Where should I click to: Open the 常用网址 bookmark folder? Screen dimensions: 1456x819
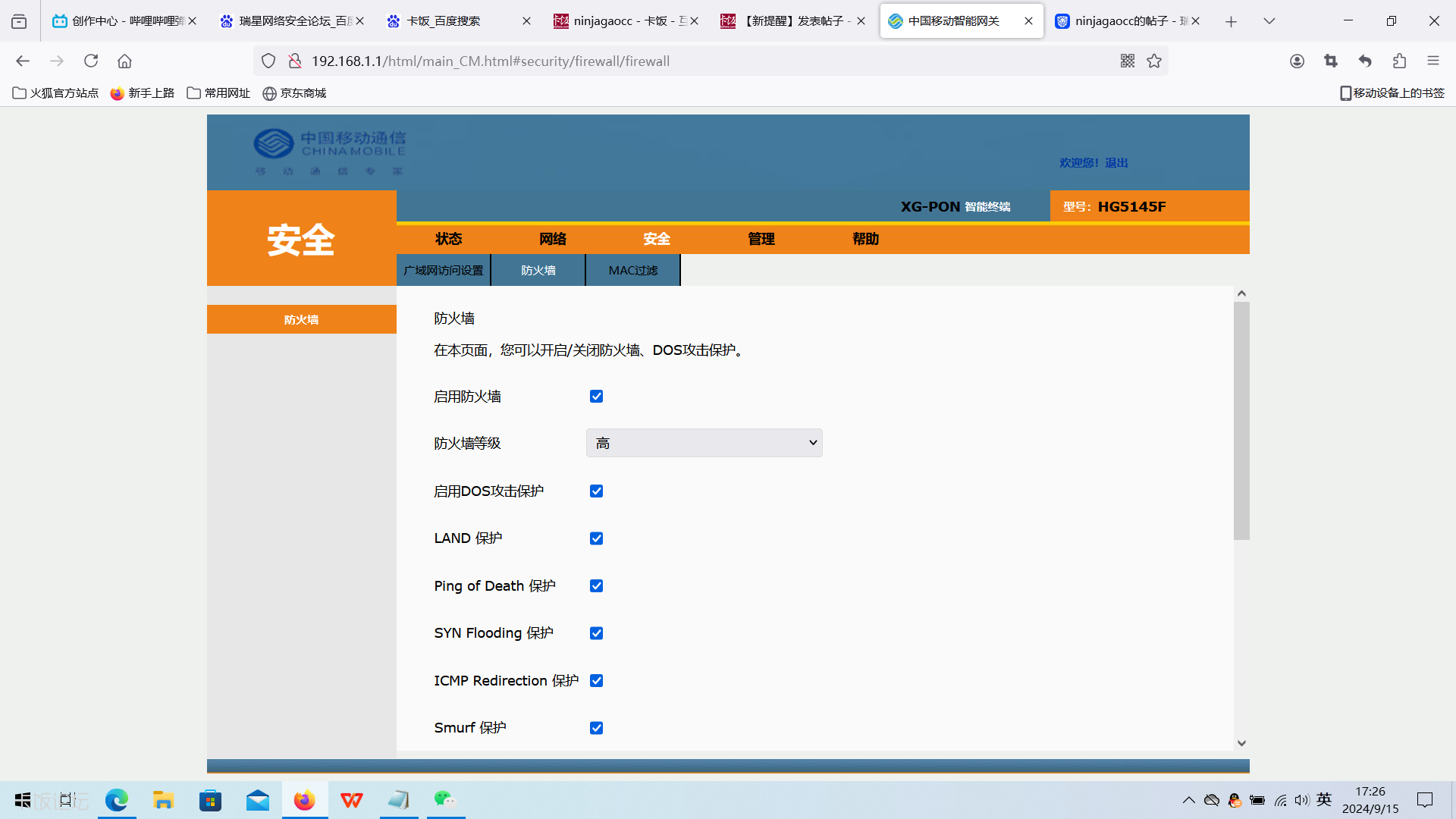(x=218, y=93)
